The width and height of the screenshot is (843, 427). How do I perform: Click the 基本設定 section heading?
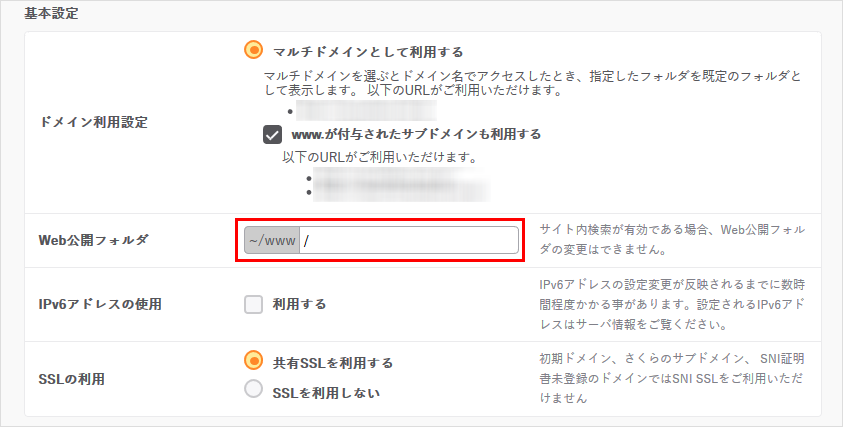(x=51, y=14)
